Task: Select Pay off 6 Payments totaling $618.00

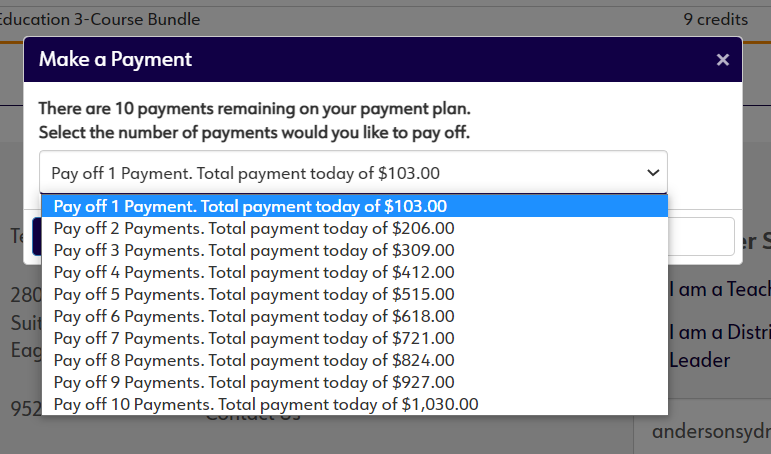Action: [254, 316]
